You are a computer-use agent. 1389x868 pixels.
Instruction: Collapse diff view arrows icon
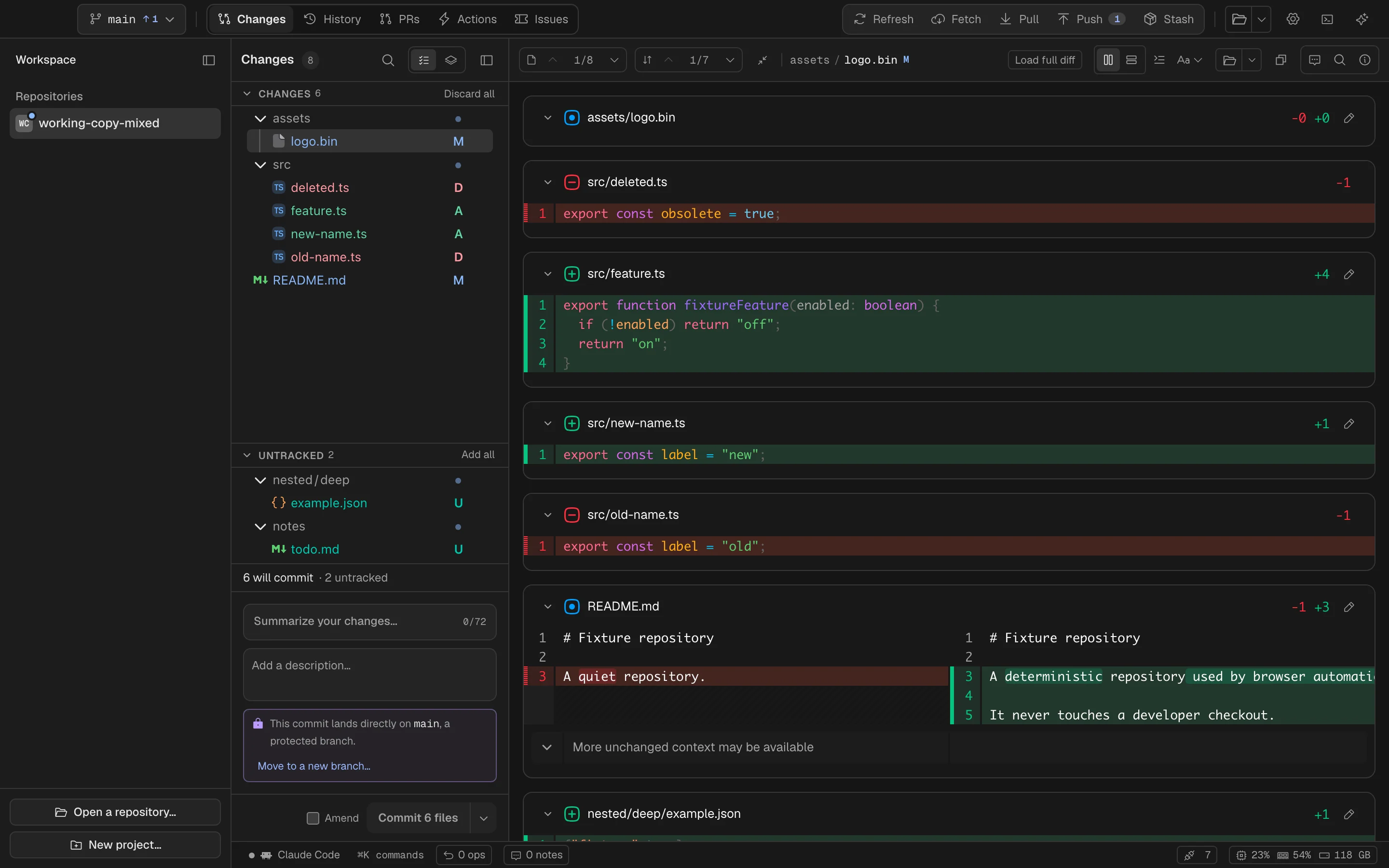(x=762, y=60)
